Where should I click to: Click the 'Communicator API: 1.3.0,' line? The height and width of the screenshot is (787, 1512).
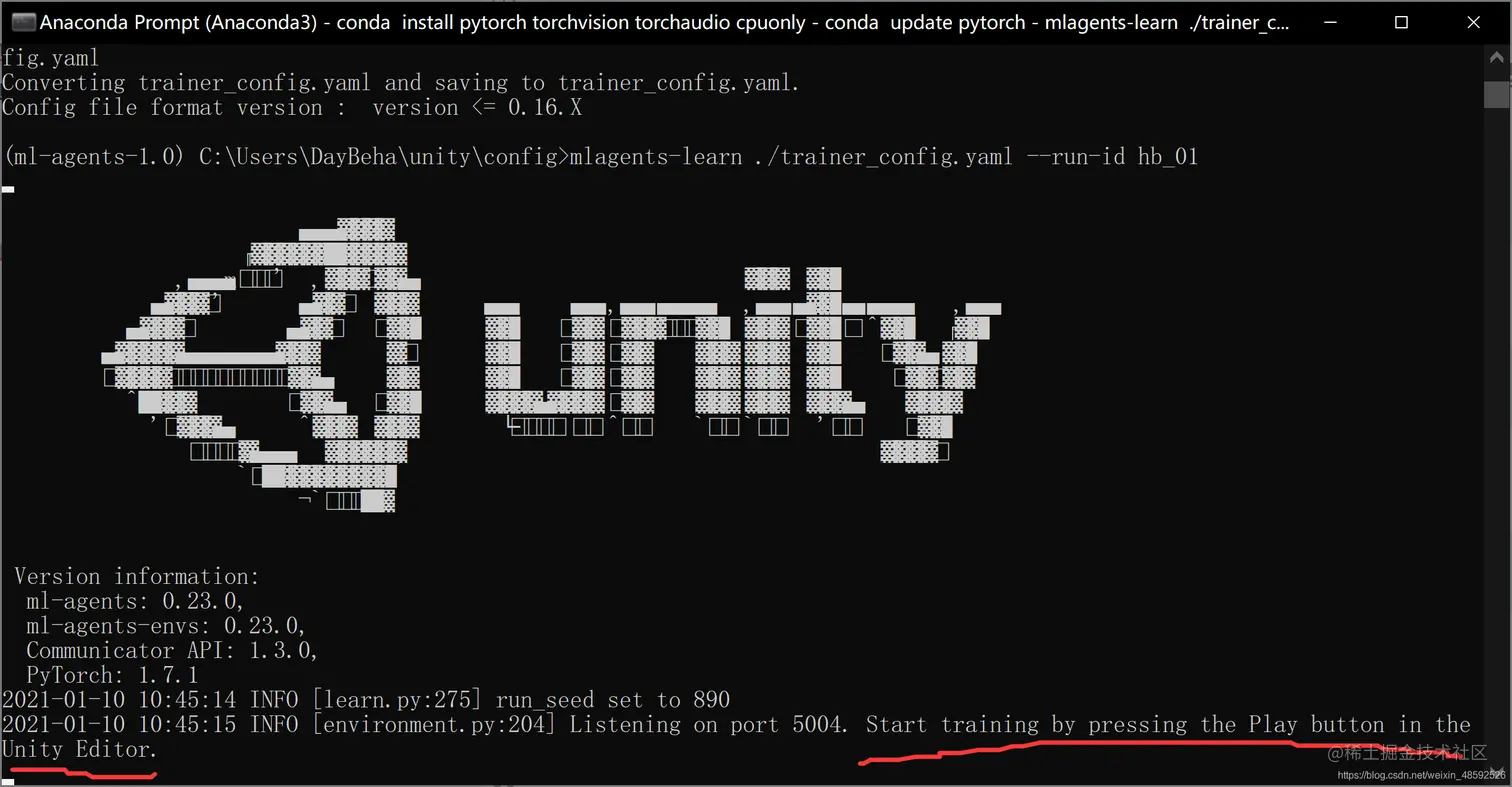click(172, 651)
